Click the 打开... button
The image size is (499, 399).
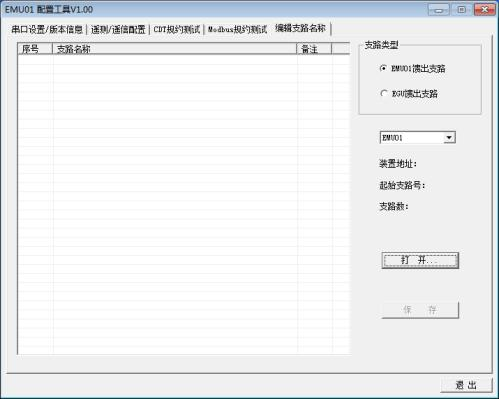(420, 260)
